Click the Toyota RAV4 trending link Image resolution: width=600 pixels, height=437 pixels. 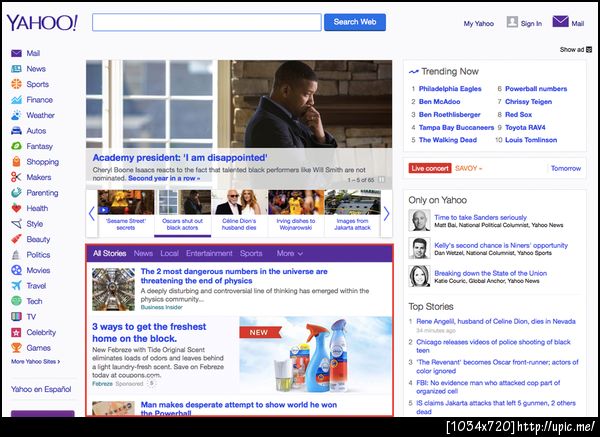click(x=525, y=127)
